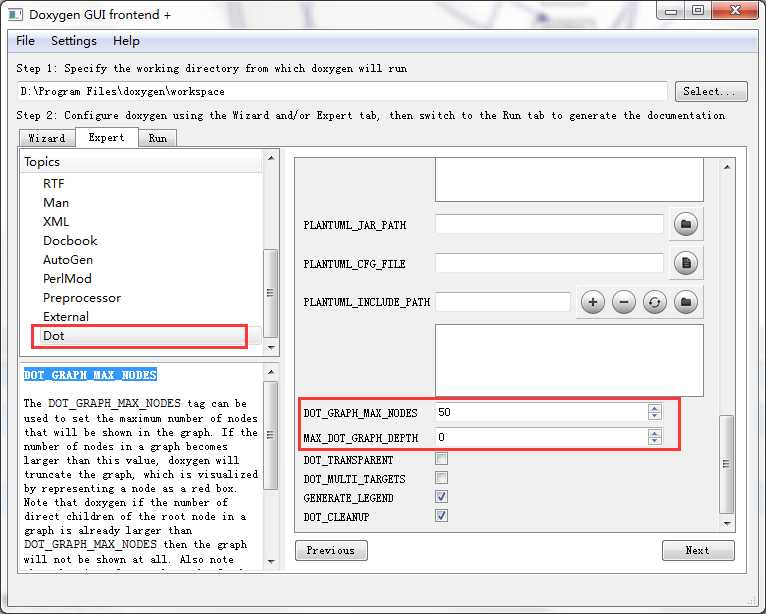The width and height of the screenshot is (766, 614).
Task: Click the Doxygen app icon in title bar
Action: coord(15,15)
